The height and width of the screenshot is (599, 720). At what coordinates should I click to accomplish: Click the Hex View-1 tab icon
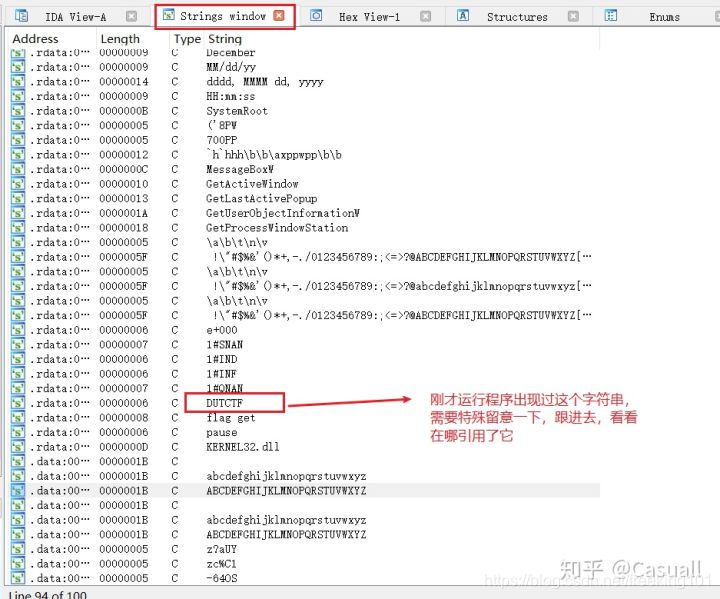point(316,16)
